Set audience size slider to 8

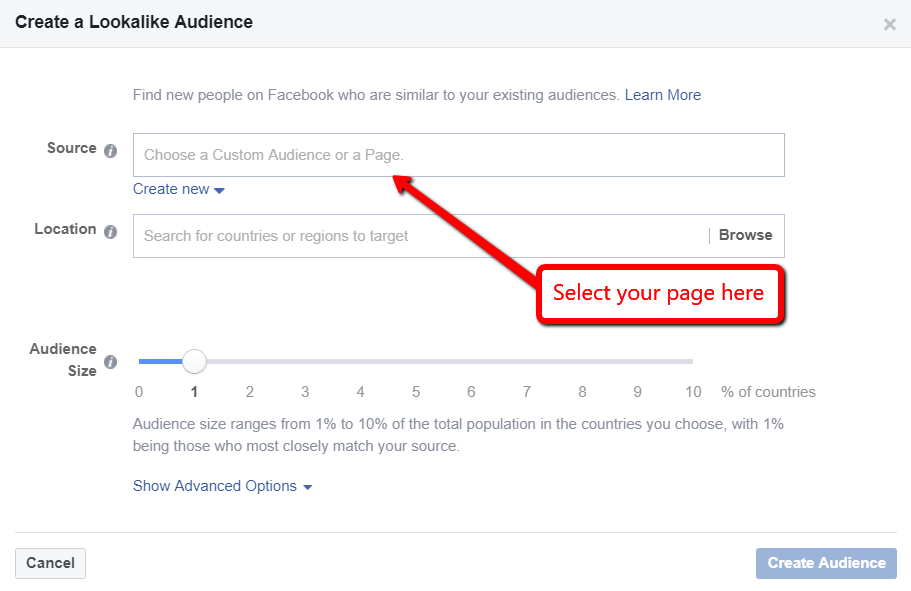tap(582, 361)
